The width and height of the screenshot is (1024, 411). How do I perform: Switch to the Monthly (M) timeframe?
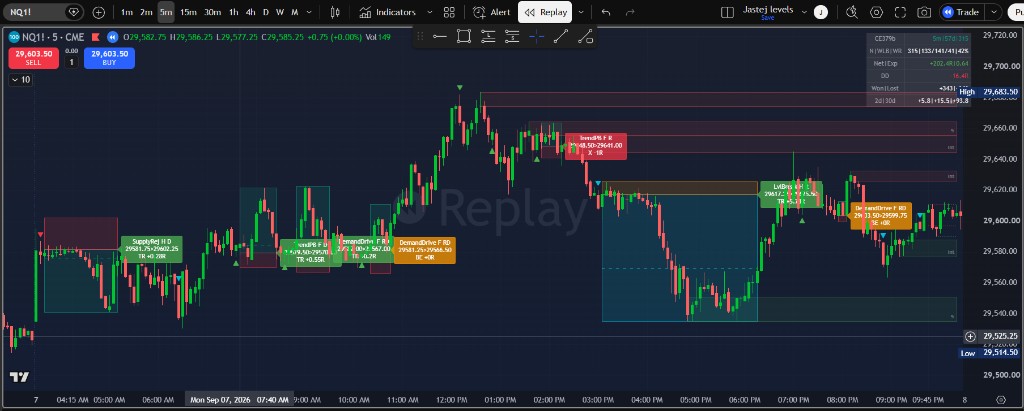coord(295,12)
